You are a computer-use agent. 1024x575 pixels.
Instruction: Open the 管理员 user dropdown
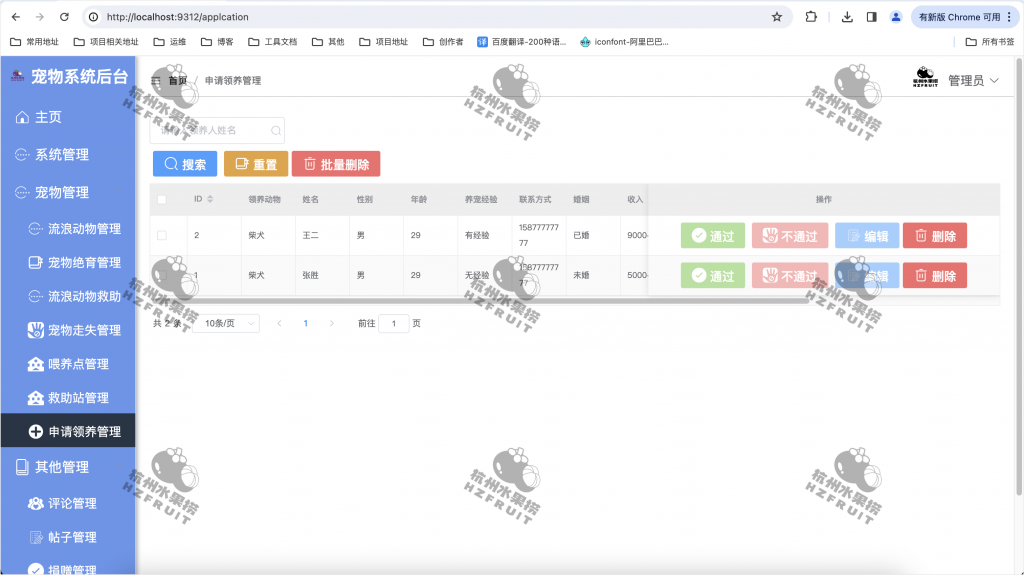coord(973,80)
